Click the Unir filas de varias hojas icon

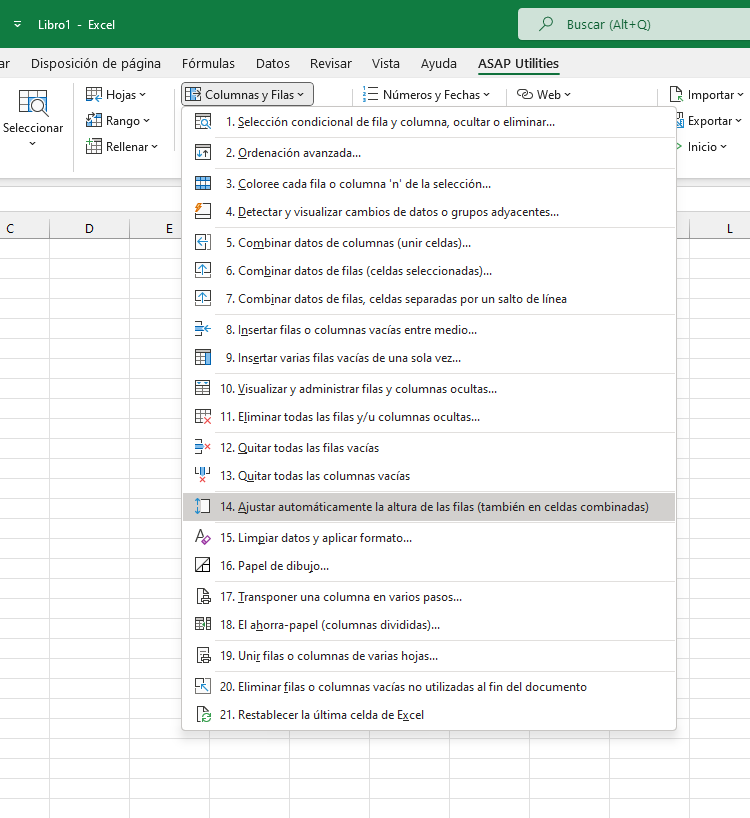point(202,655)
